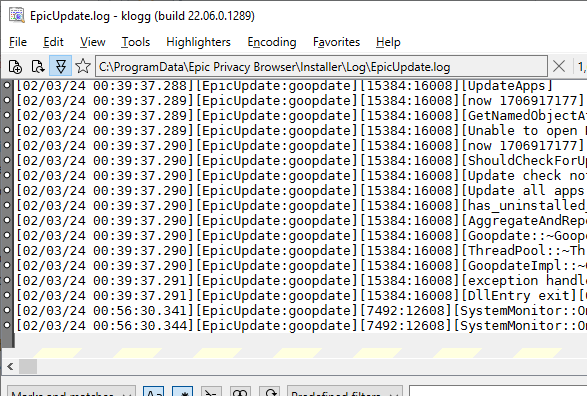This screenshot has width=587, height=396.
Task: Click the klogg icon in the title bar
Action: click(x=17, y=16)
